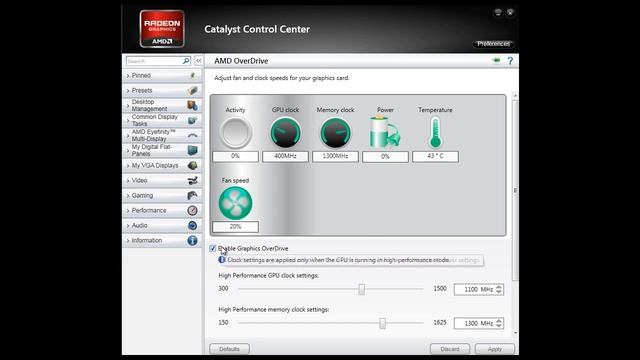Click the AMD OverDrive heading
640x360 pixels.
tap(241, 61)
